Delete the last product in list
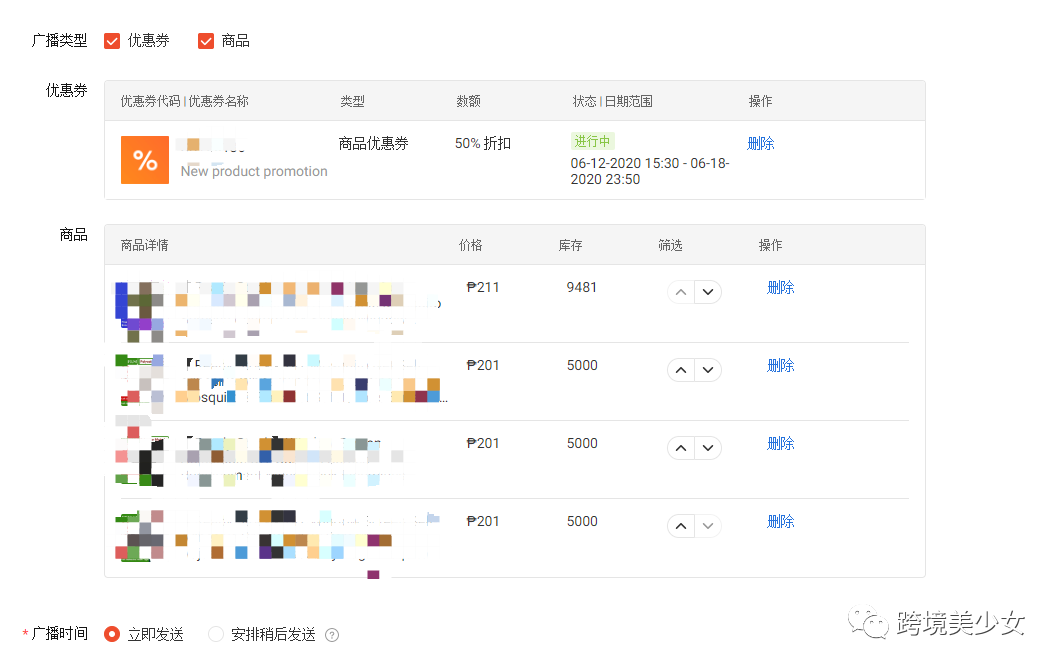 click(780, 521)
